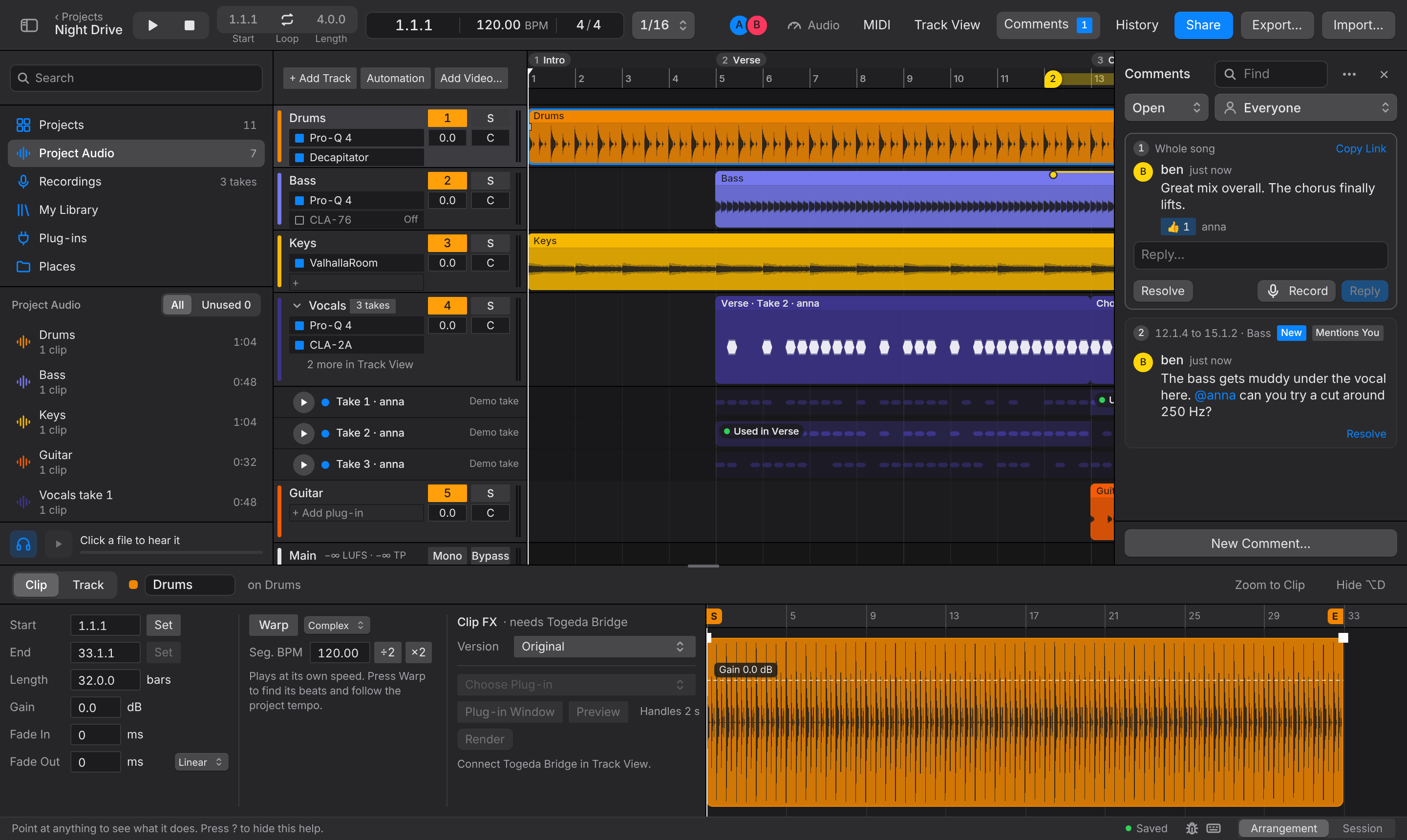Image resolution: width=1407 pixels, height=840 pixels.
Task: Open Recordings microphone item
Action: click(x=136, y=181)
